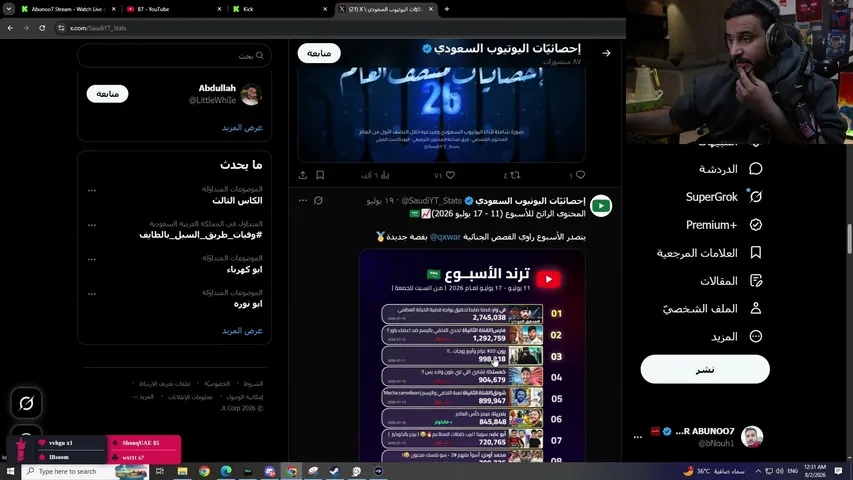Screen dimensions: 853x480
Task: Click Windows Type here to search box
Action: click(x=84, y=471)
